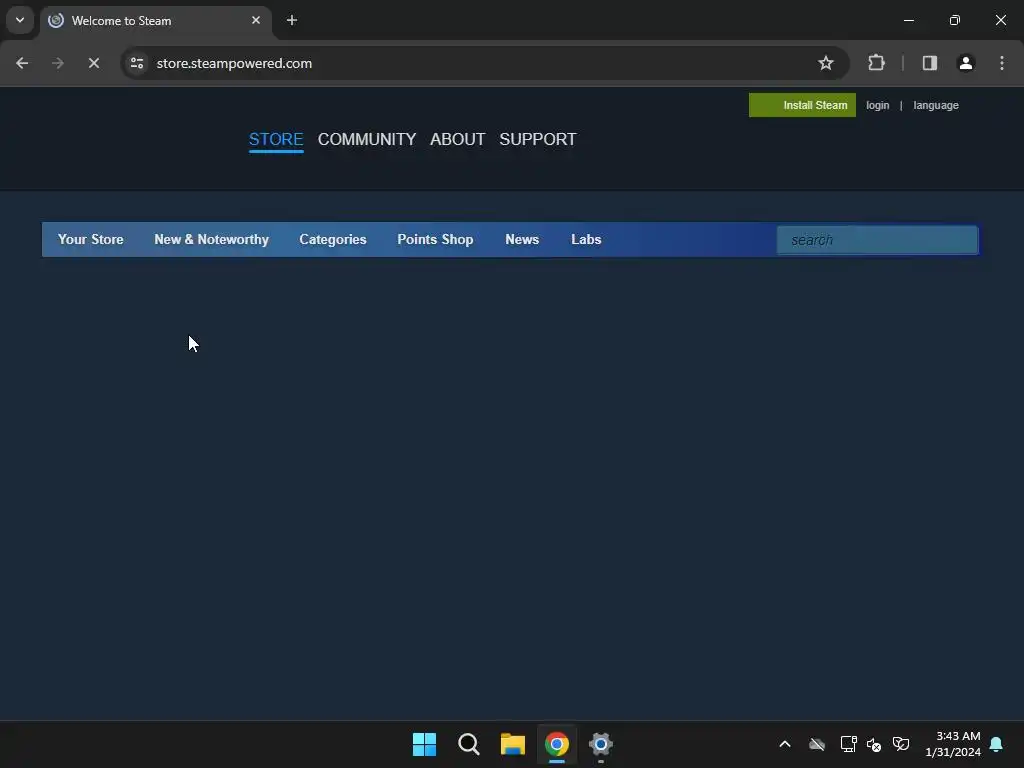Open the Your Store tab
1024x768 pixels.
(91, 239)
